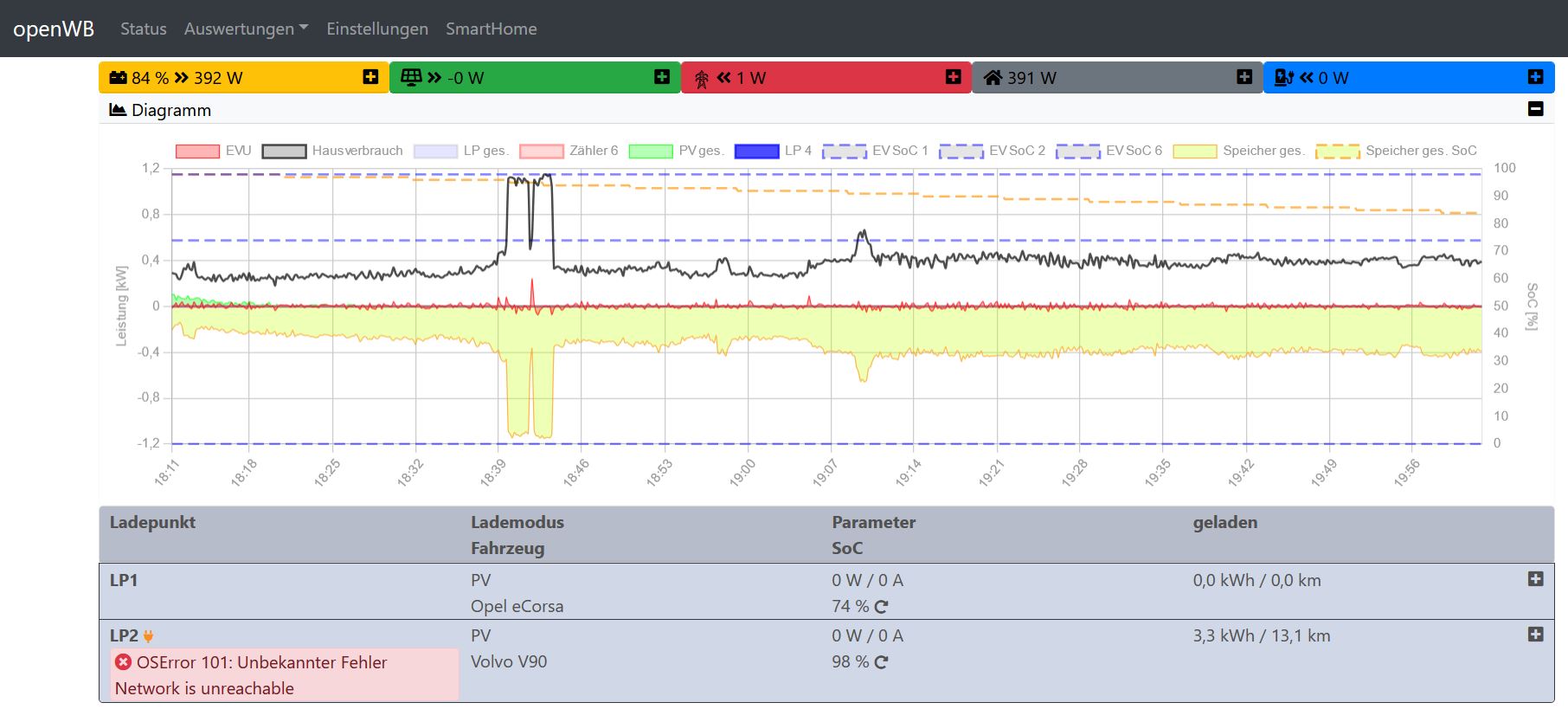
Task: Click the Speicher ges. legend color swatch
Action: point(1194,151)
